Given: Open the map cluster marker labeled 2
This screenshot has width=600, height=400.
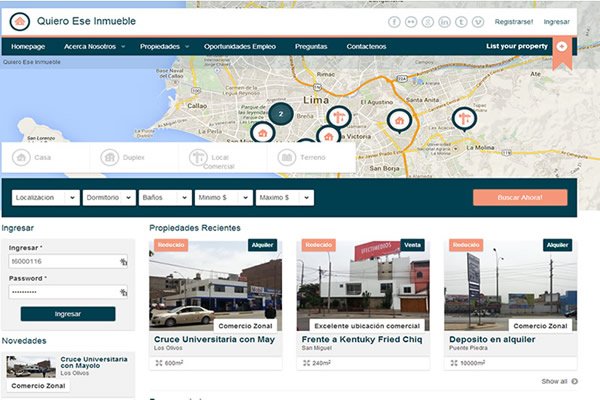Looking at the screenshot, I should [281, 114].
